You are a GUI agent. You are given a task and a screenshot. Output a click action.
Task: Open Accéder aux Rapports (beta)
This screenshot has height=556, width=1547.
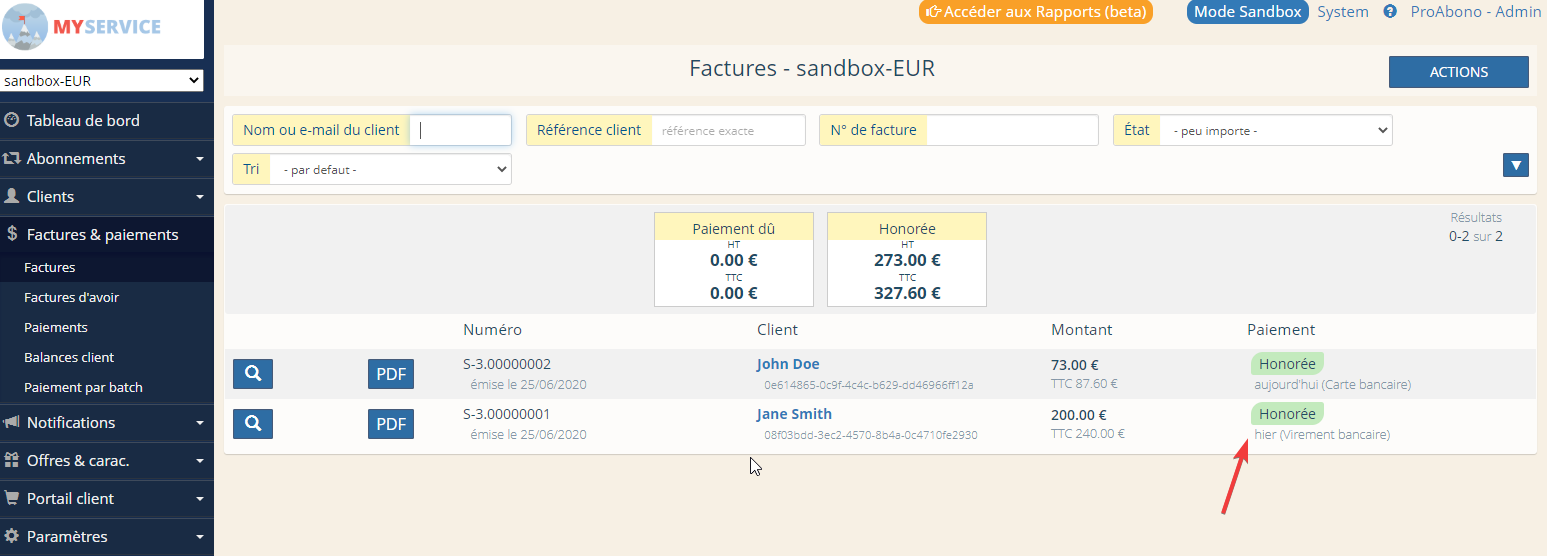1036,12
